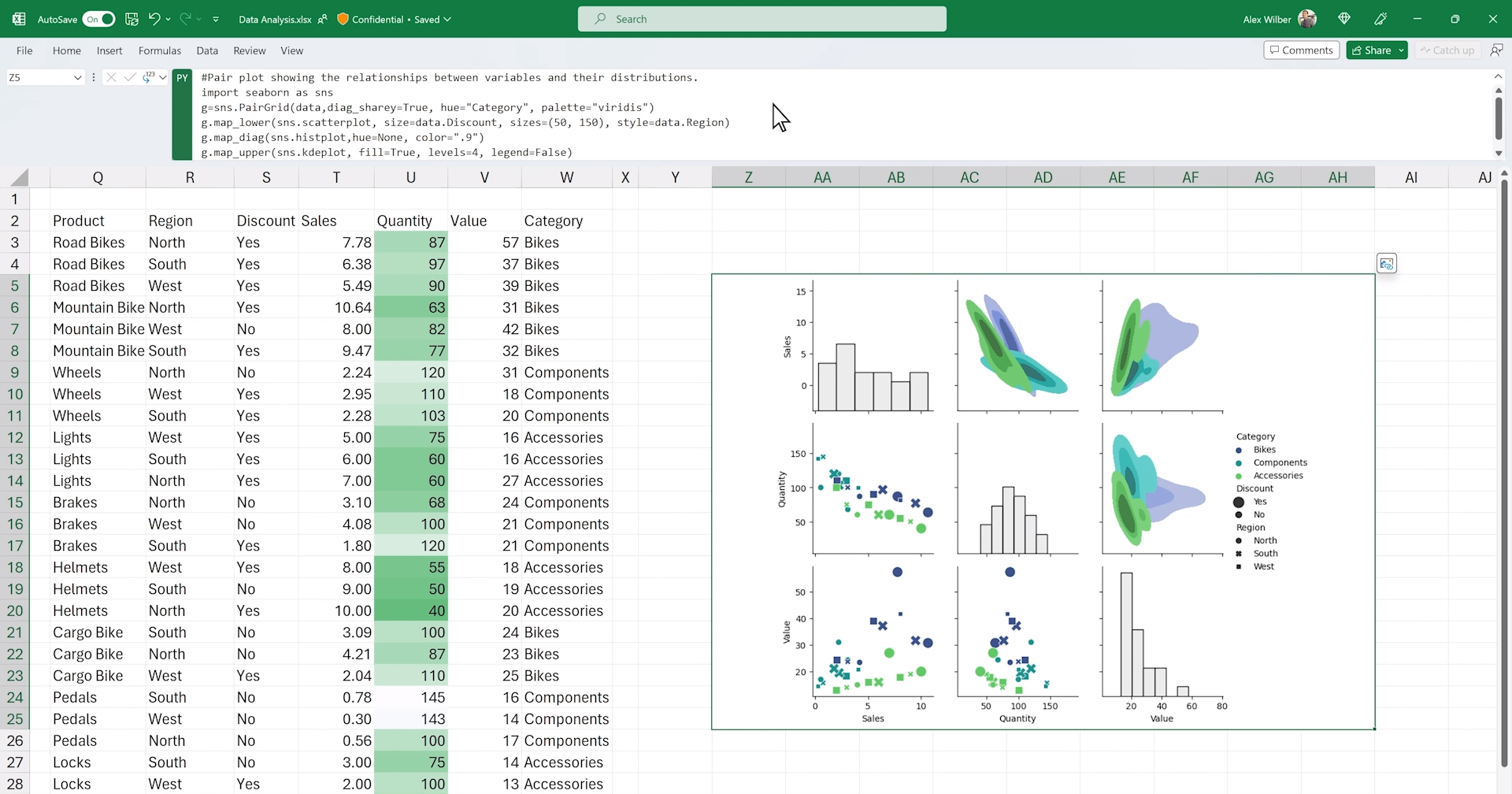This screenshot has width=1512, height=794.
Task: Click the formula bar vertical scrollbar thumb
Action: click(1498, 118)
